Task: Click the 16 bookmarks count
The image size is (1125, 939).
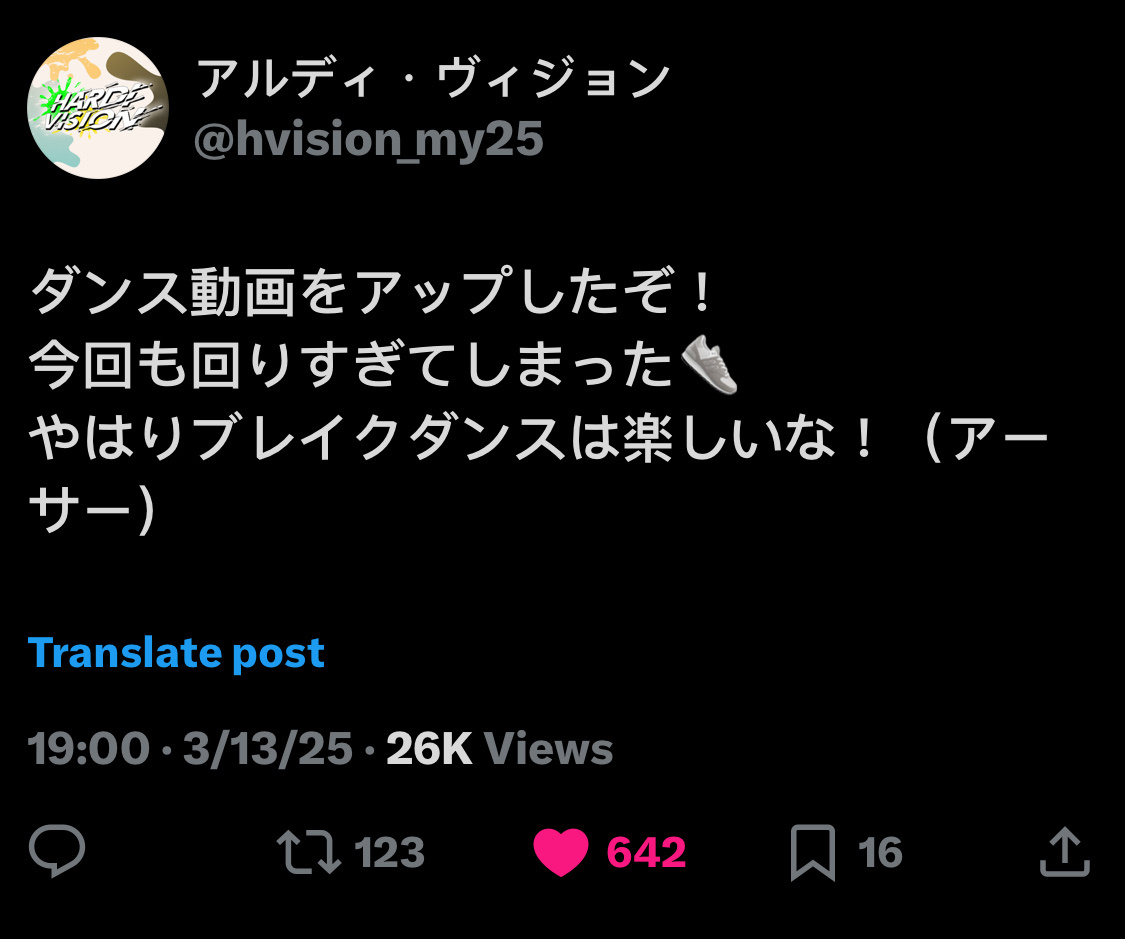Action: 880,852
